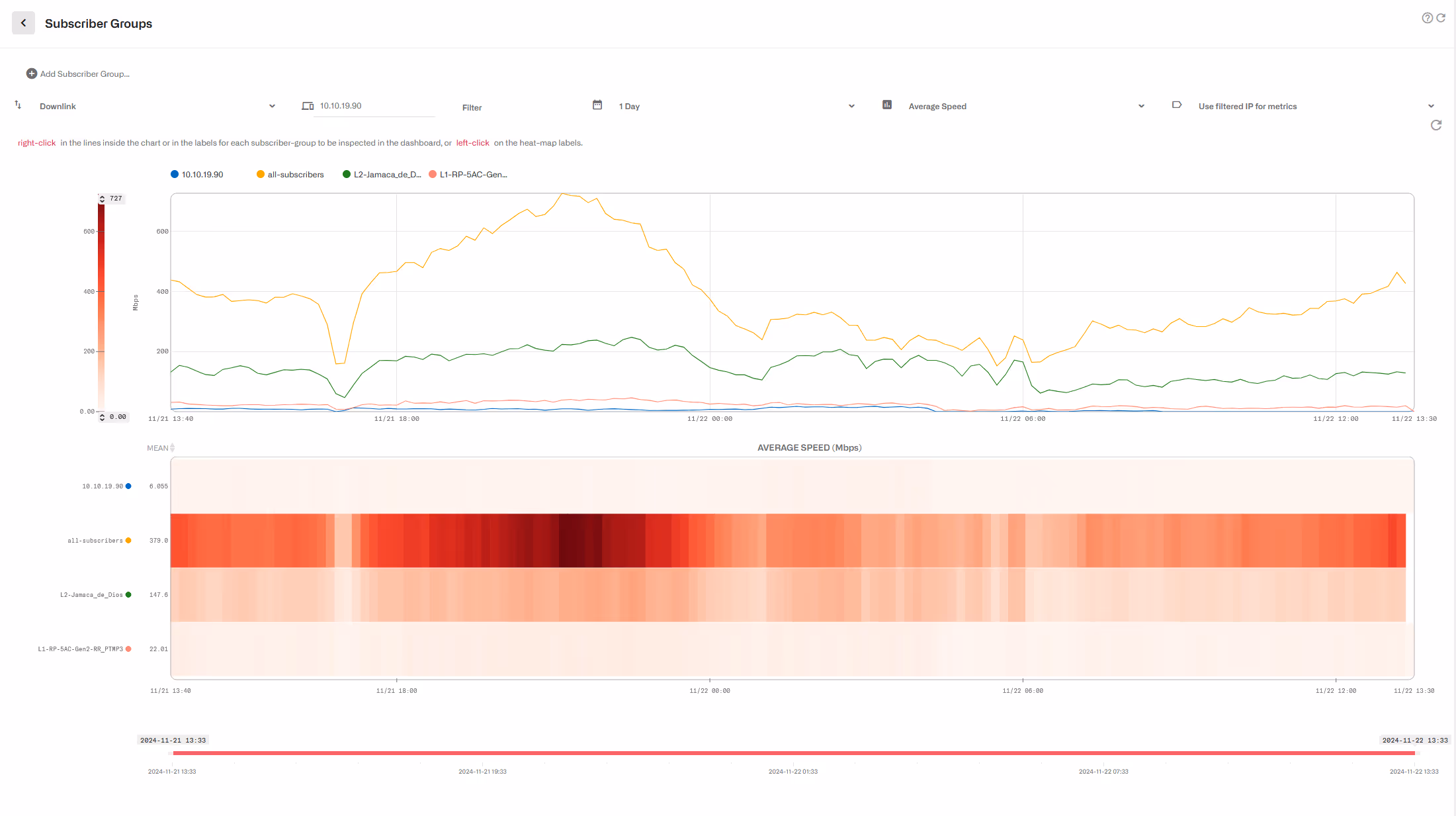This screenshot has height=816, width=1456.
Task: Click the Filter button
Action: click(472, 108)
